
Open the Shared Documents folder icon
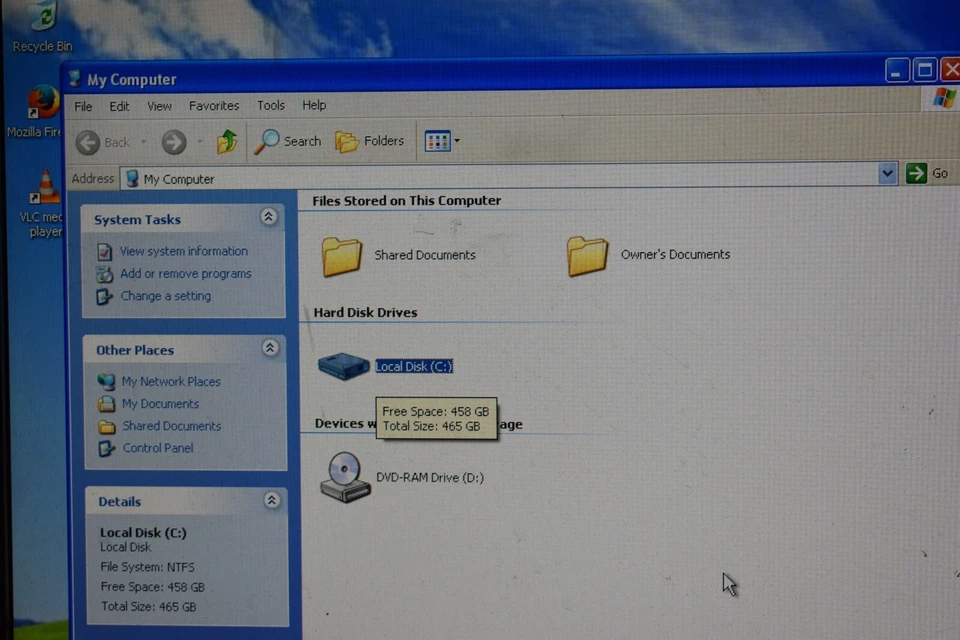(x=342, y=256)
